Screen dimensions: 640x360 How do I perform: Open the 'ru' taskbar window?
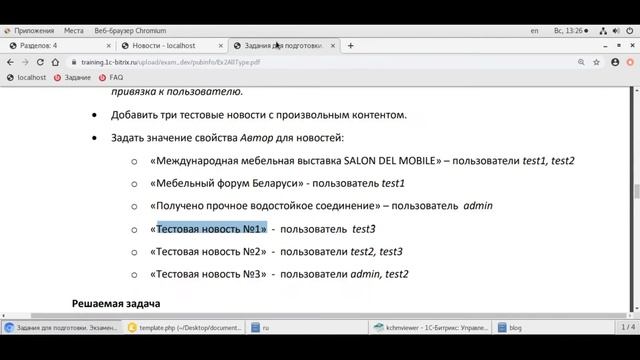[307, 327]
